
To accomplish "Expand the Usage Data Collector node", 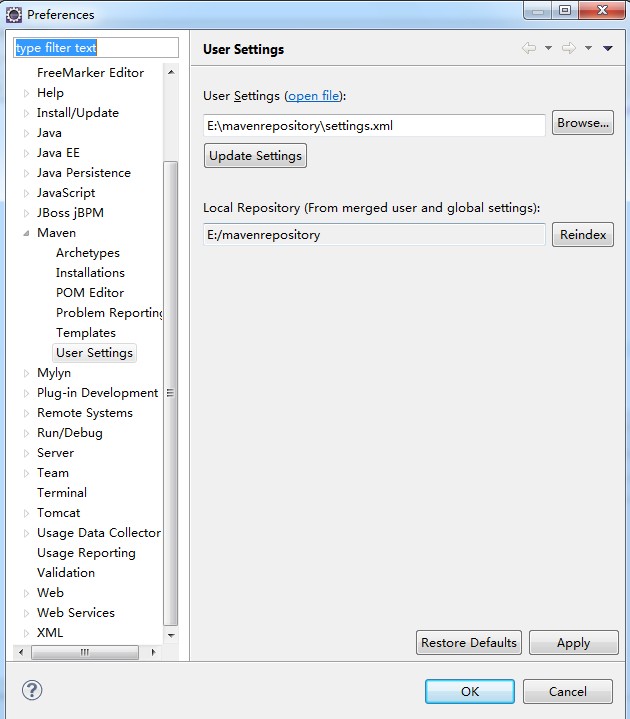I will (x=27, y=533).
